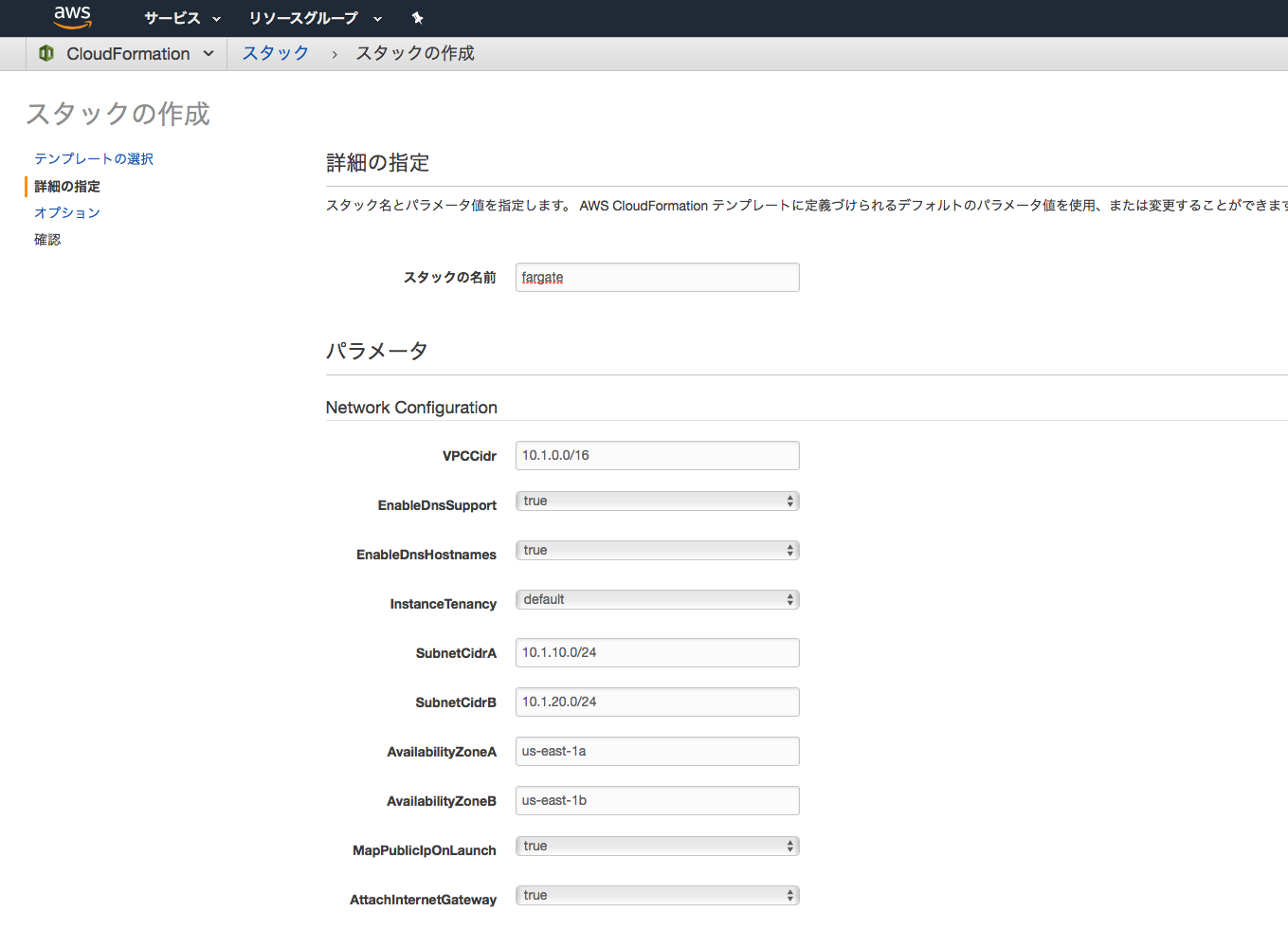Click the AvailabilityZoneB input field
The width and height of the screenshot is (1288, 930).
[657, 800]
